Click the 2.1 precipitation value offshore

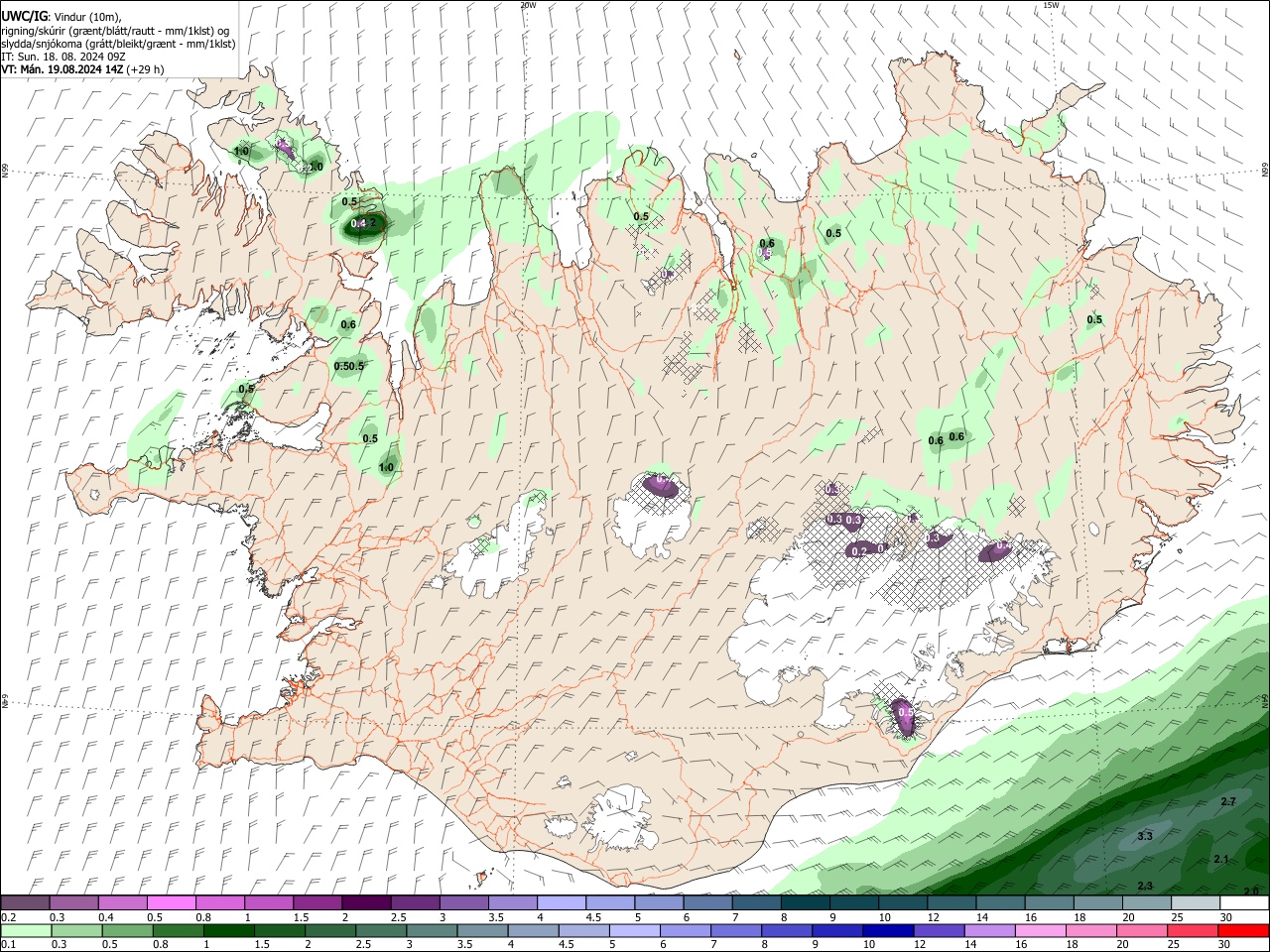1221,859
